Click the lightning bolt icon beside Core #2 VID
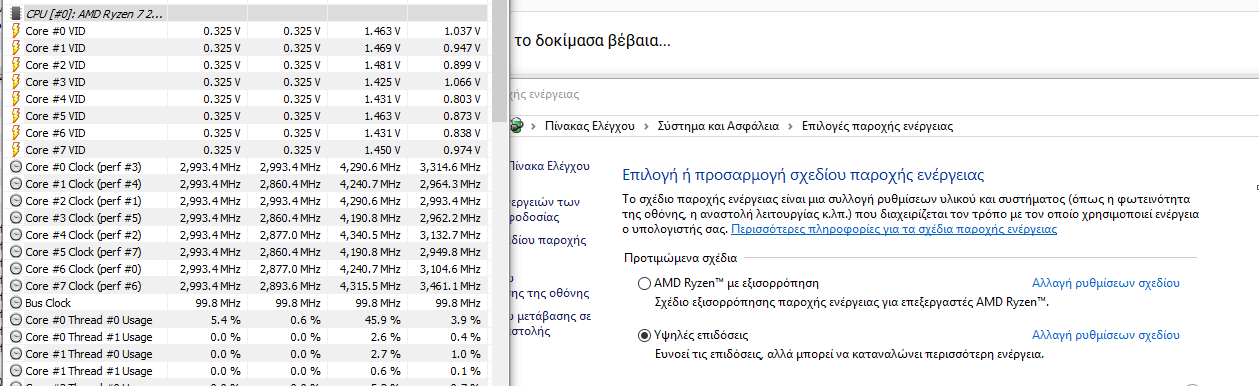 [16, 65]
